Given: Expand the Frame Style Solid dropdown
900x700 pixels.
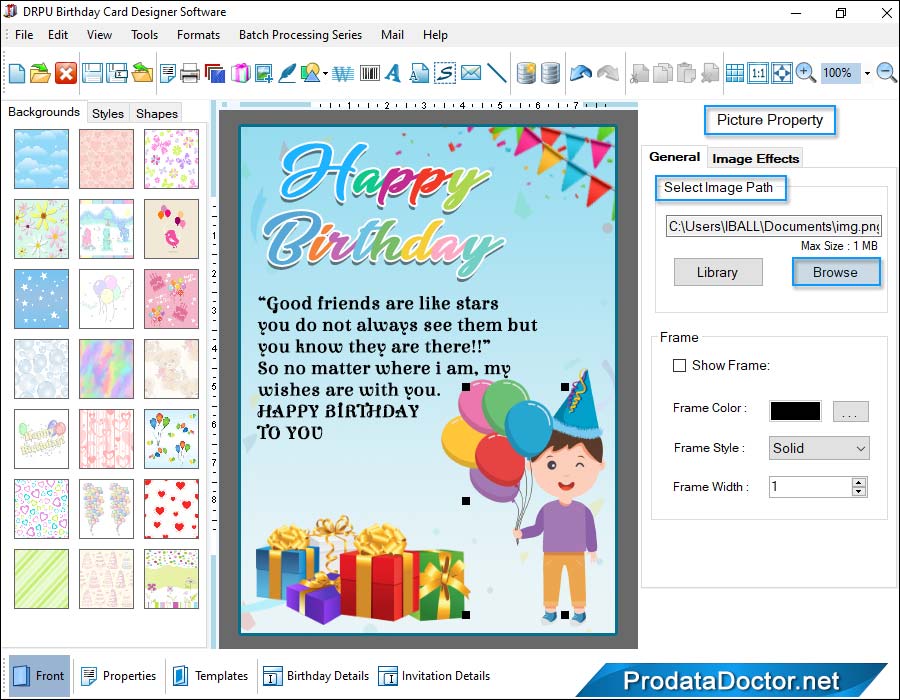Looking at the screenshot, I should [860, 449].
